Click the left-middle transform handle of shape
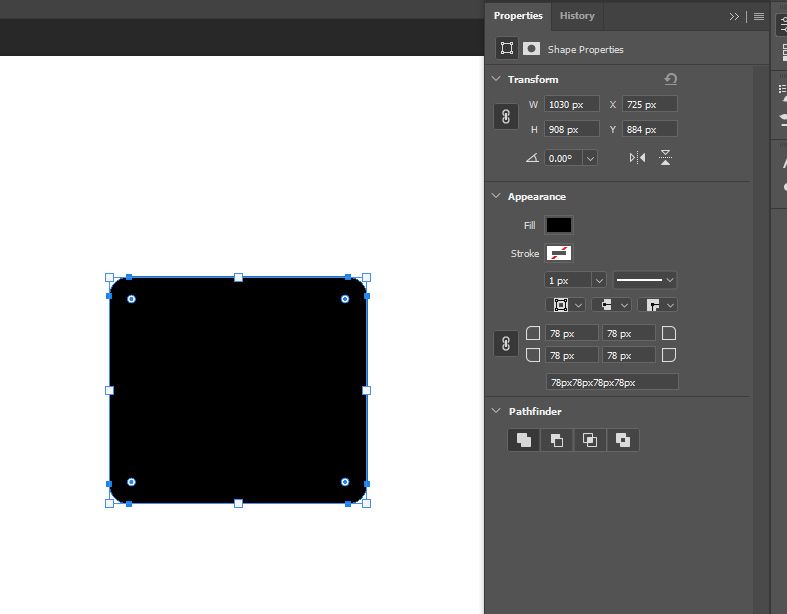Viewport: 787px width, 614px height. (109, 390)
